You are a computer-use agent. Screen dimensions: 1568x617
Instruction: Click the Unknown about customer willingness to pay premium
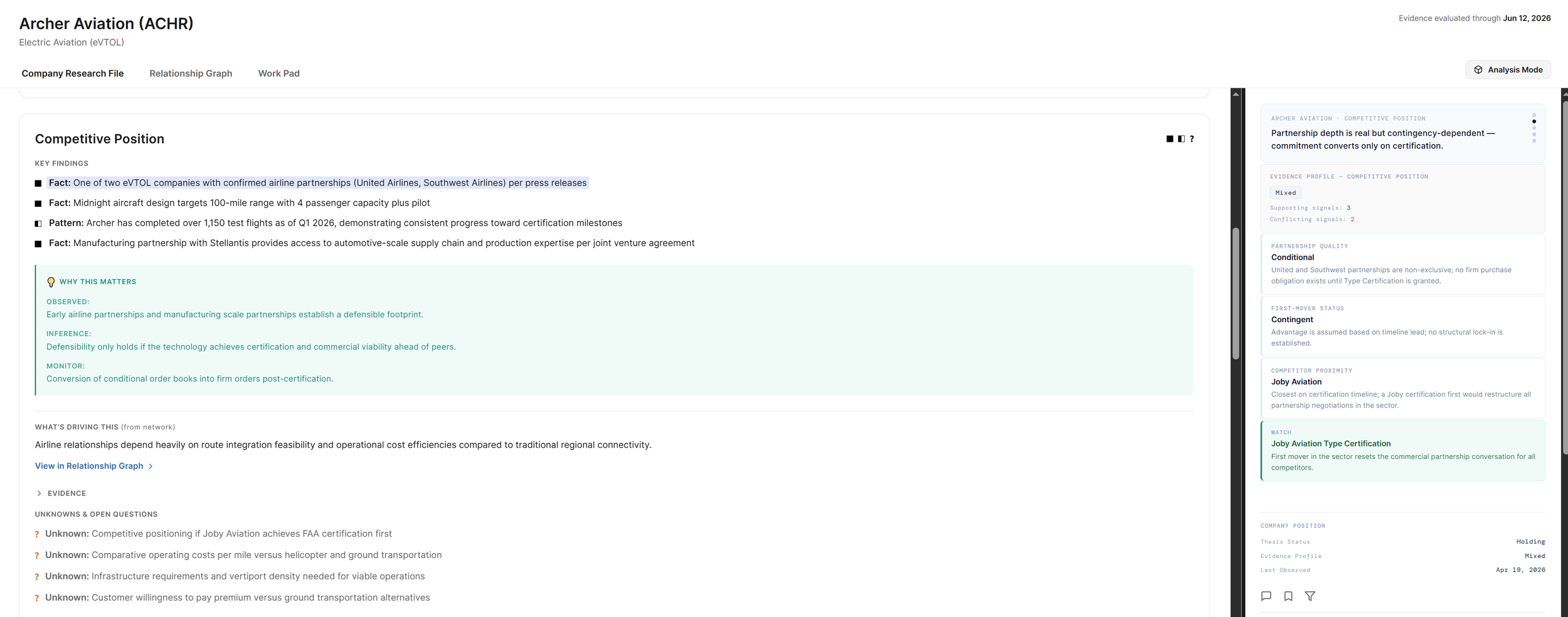(238, 598)
